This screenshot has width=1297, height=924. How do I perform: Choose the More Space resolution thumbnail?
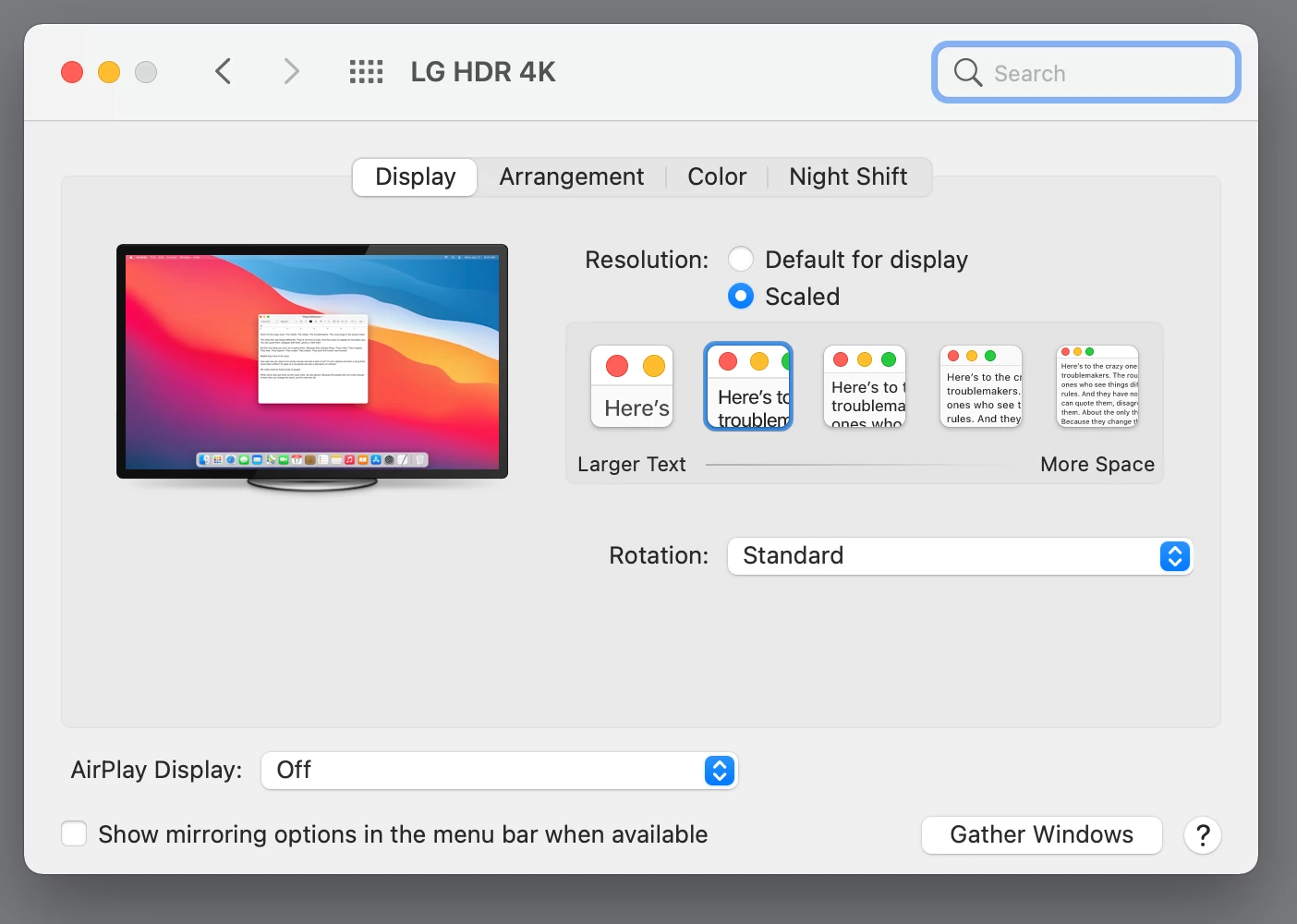click(x=1097, y=386)
